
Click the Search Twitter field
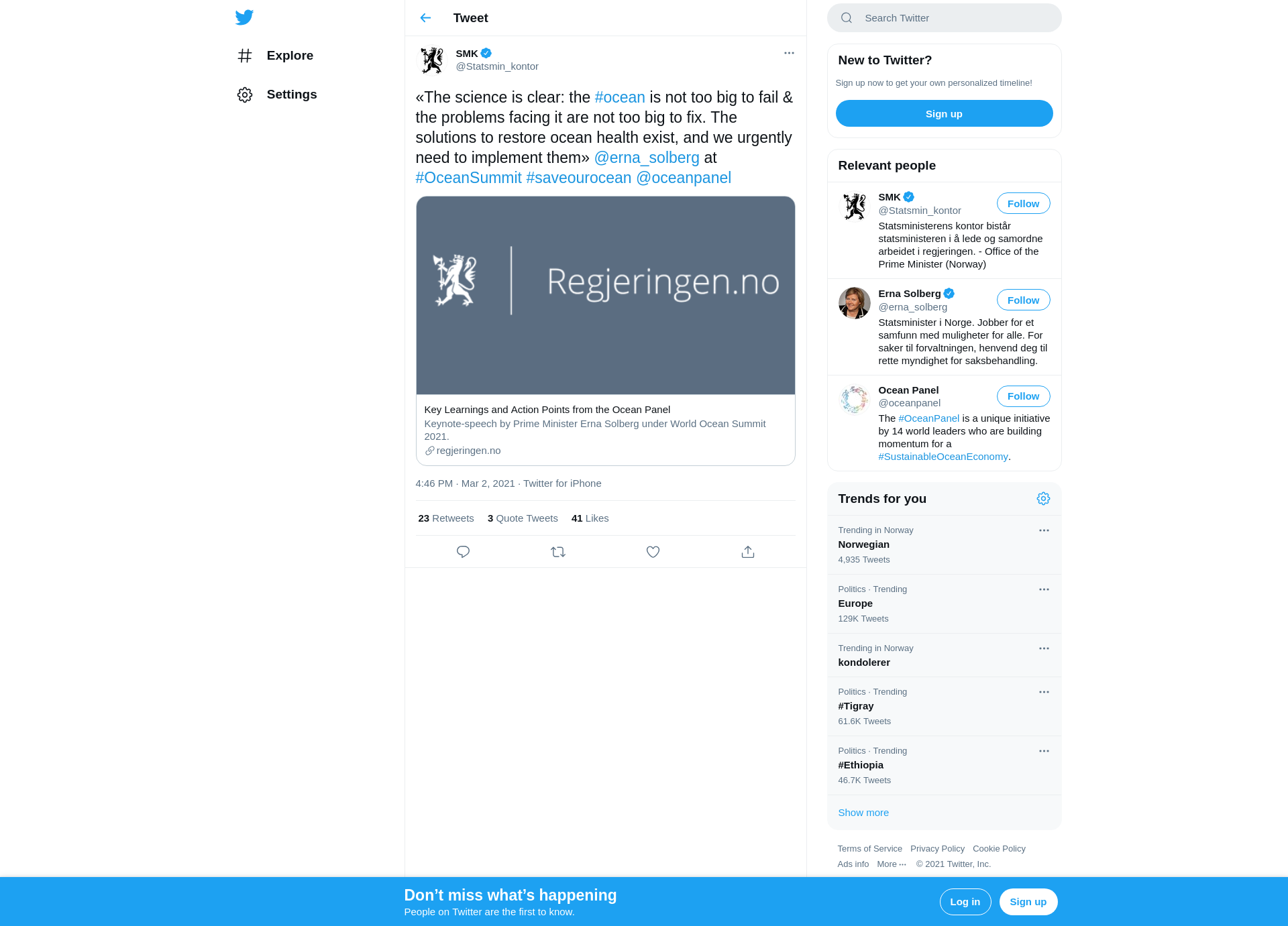(x=944, y=18)
